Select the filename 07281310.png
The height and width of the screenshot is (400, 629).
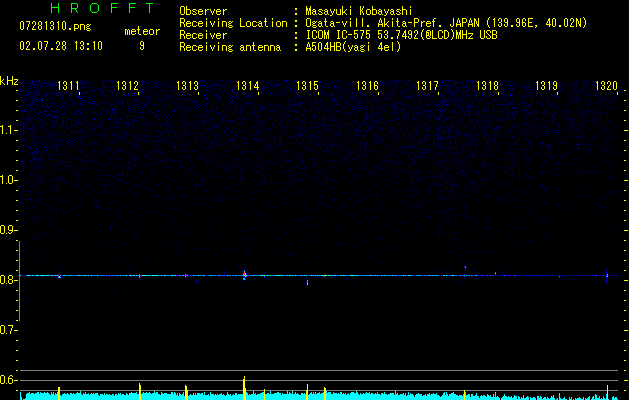[55, 27]
